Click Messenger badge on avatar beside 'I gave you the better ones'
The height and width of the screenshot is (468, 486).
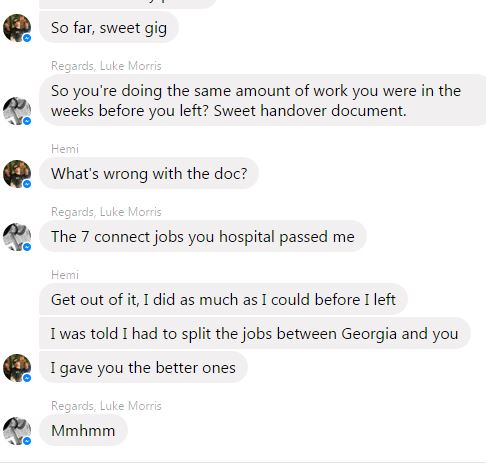(27, 378)
